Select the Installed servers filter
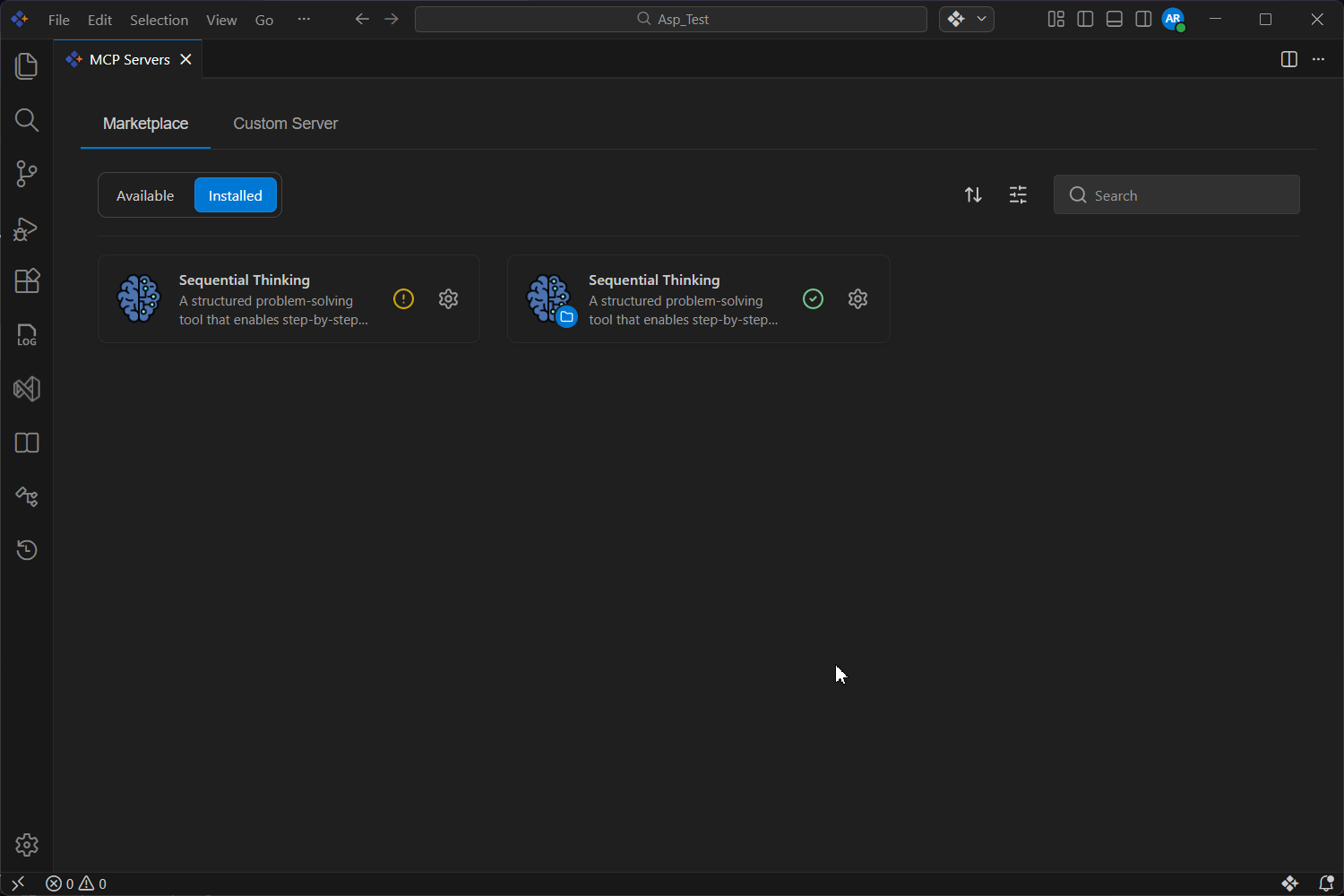The width and height of the screenshot is (1344, 896). 236,195
